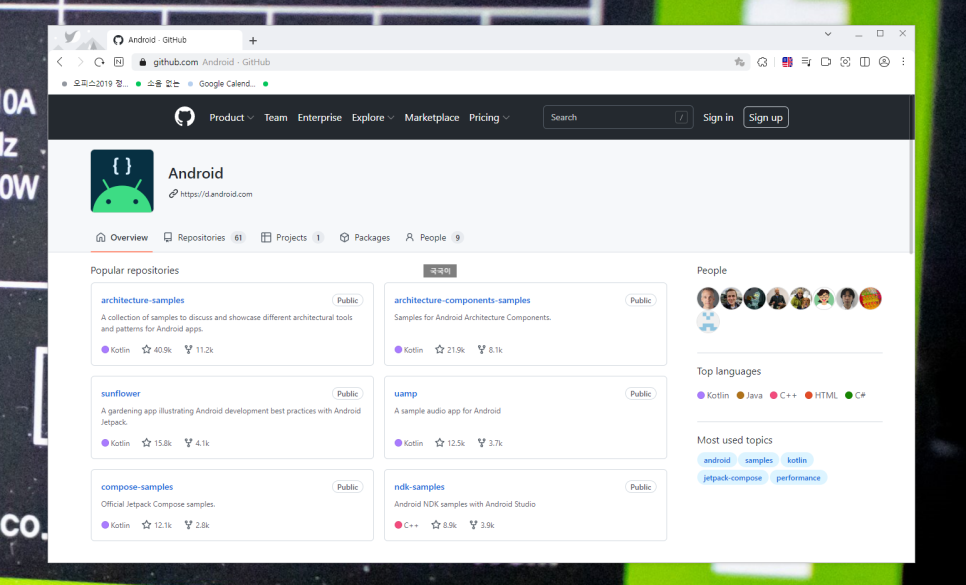Filter by the HTML top language
This screenshot has width=966, height=585.
(x=821, y=395)
